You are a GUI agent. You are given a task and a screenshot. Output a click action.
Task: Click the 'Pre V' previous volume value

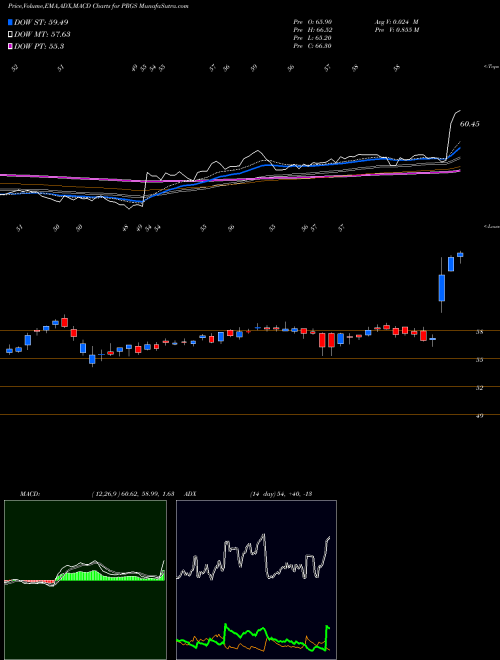(x=396, y=29)
